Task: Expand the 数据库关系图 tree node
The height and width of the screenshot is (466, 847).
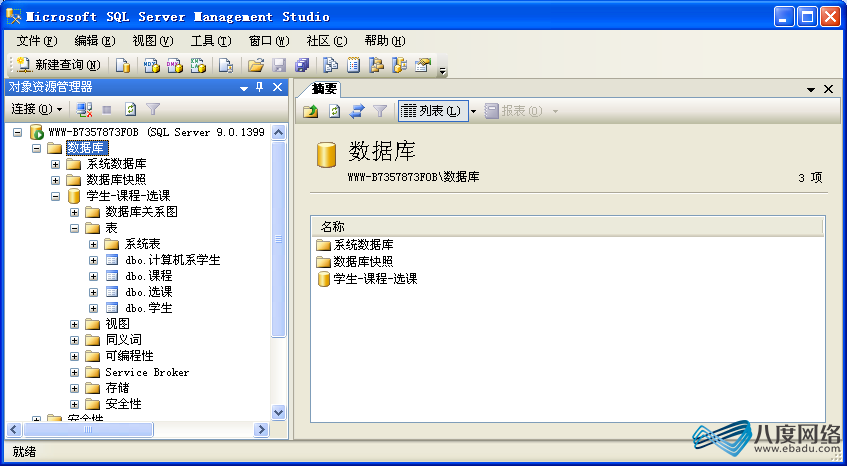Action: click(75, 212)
